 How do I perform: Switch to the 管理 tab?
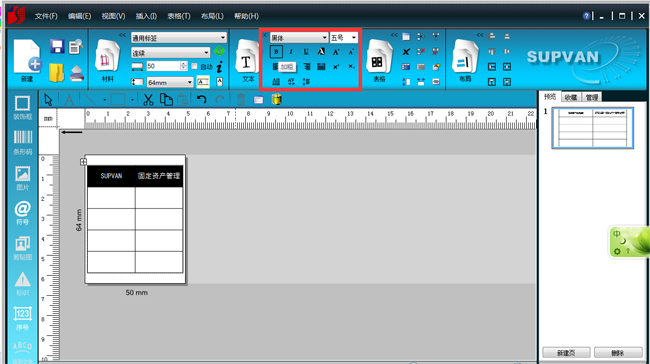click(x=592, y=97)
